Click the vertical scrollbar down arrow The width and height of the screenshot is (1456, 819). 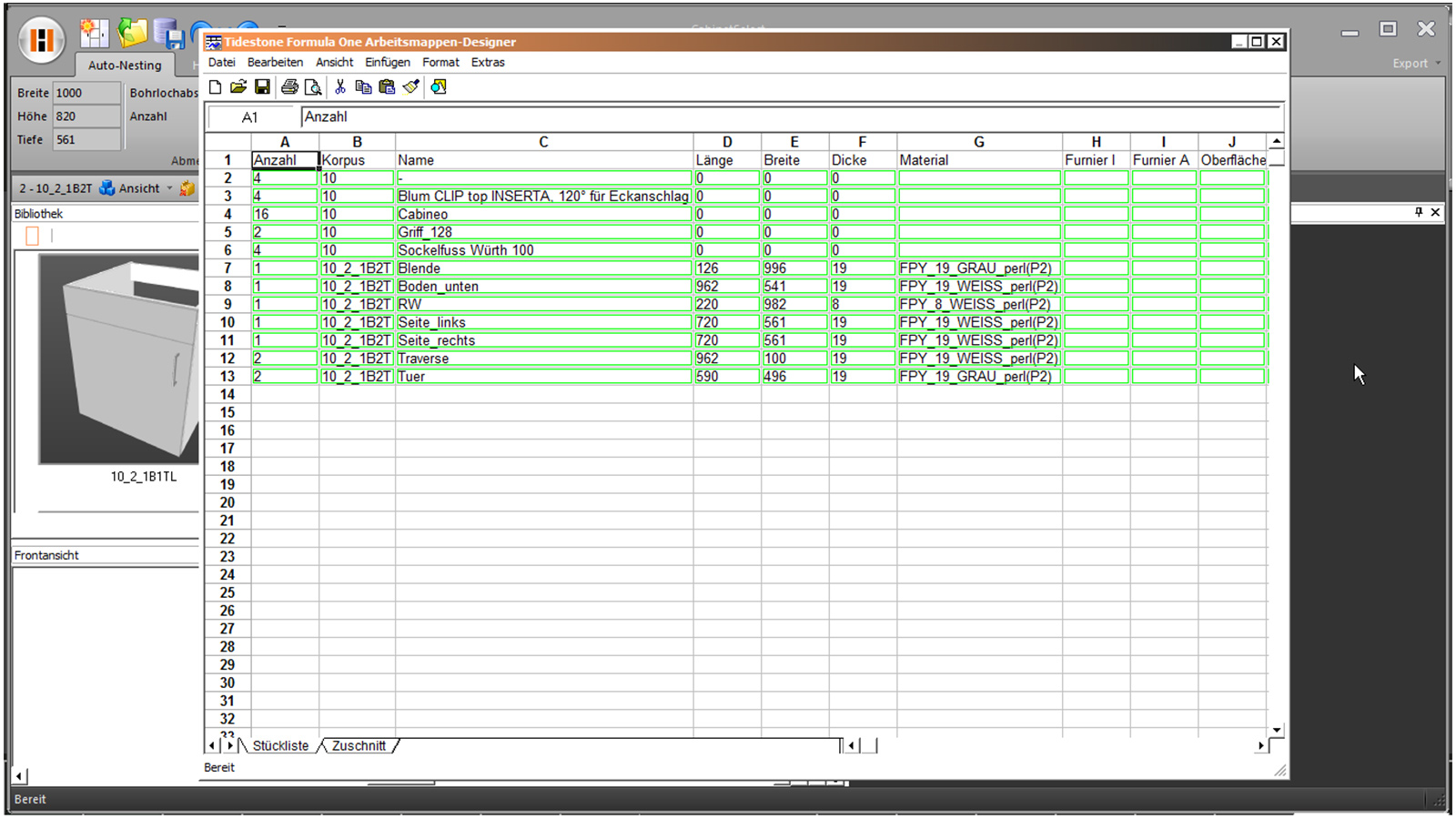click(1277, 730)
